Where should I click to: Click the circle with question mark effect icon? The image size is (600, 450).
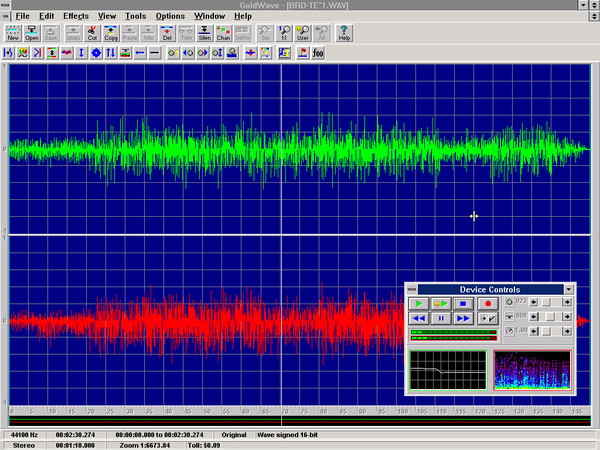[x=173, y=53]
